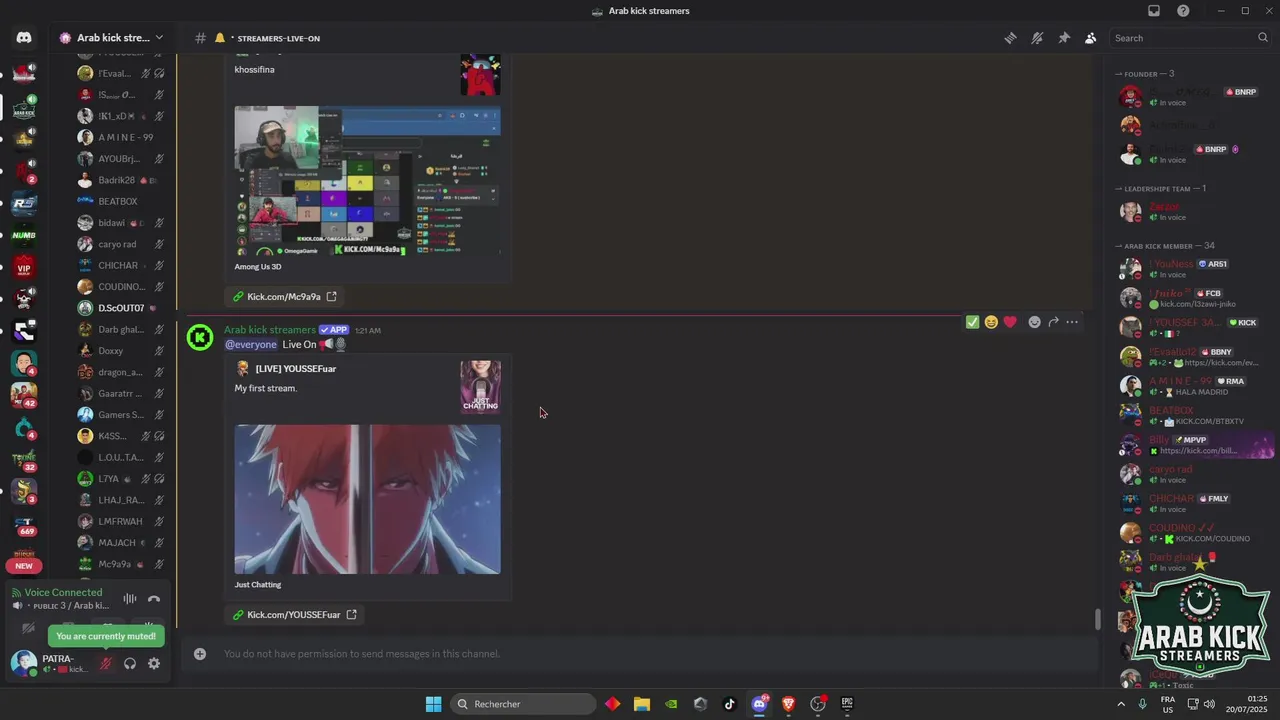
Task: Open the NUMB server icon
Action: coord(24,235)
